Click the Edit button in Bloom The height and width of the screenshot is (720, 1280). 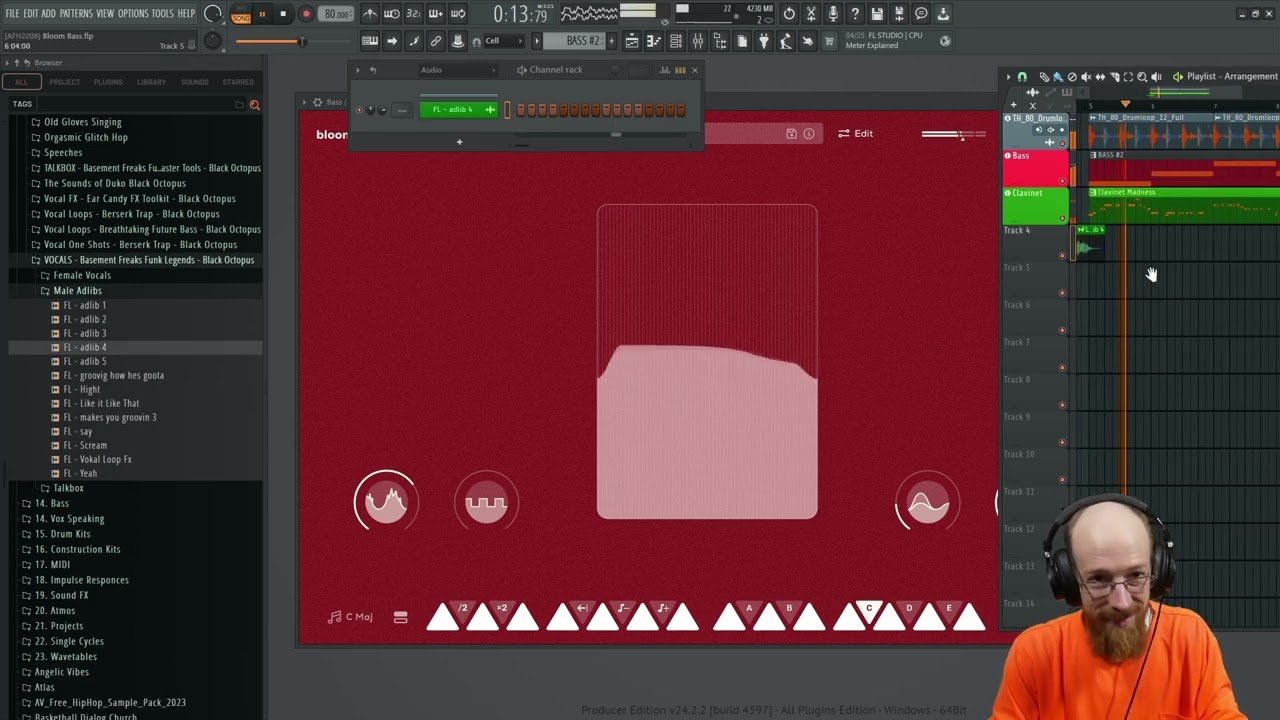coord(855,134)
